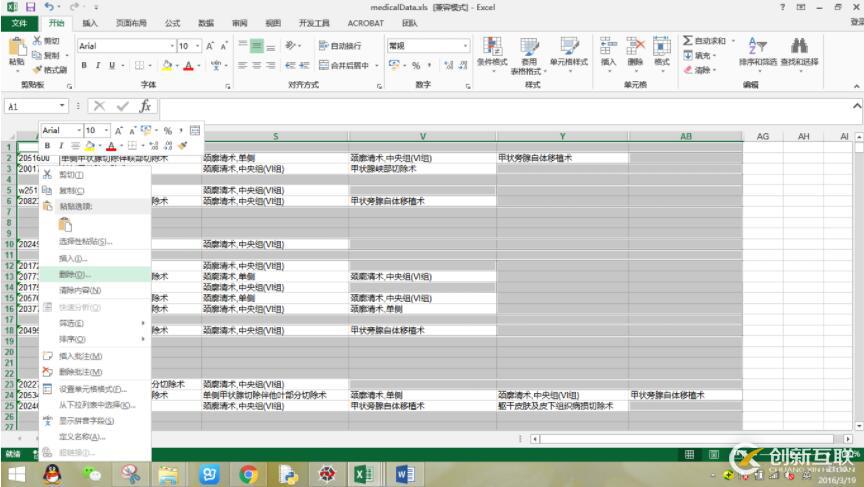Switch to the ACROBAT ribbon tab
864x487 pixels.
tap(365, 23)
